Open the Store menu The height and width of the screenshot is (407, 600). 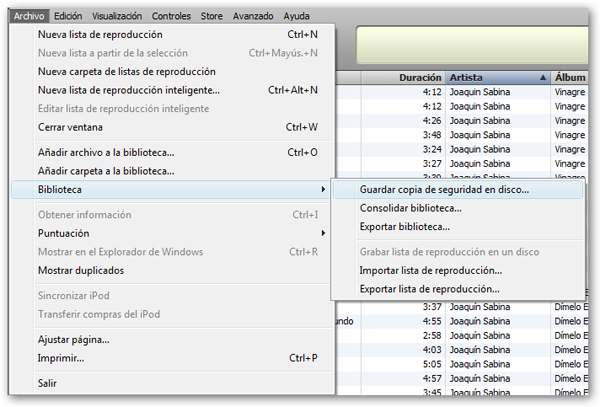212,16
